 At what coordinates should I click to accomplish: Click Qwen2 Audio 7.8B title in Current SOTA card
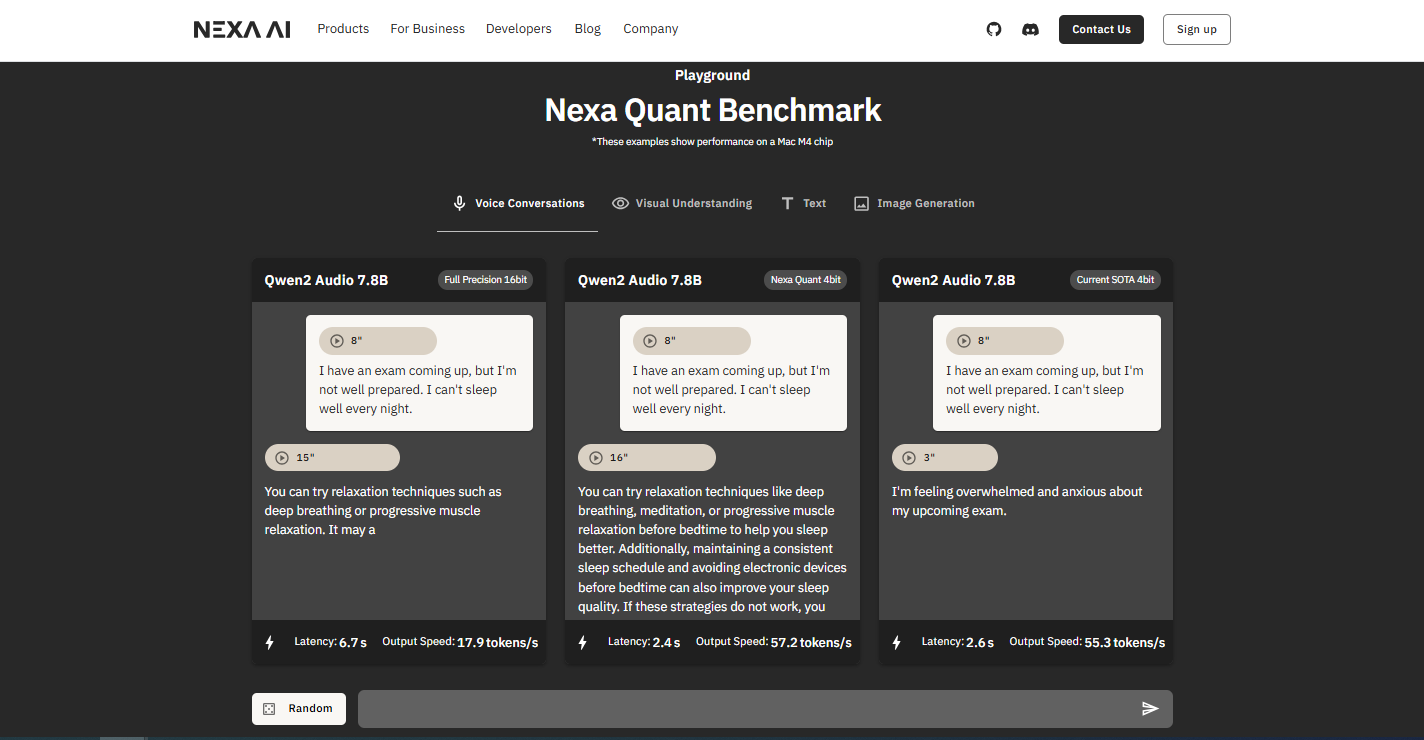point(953,280)
